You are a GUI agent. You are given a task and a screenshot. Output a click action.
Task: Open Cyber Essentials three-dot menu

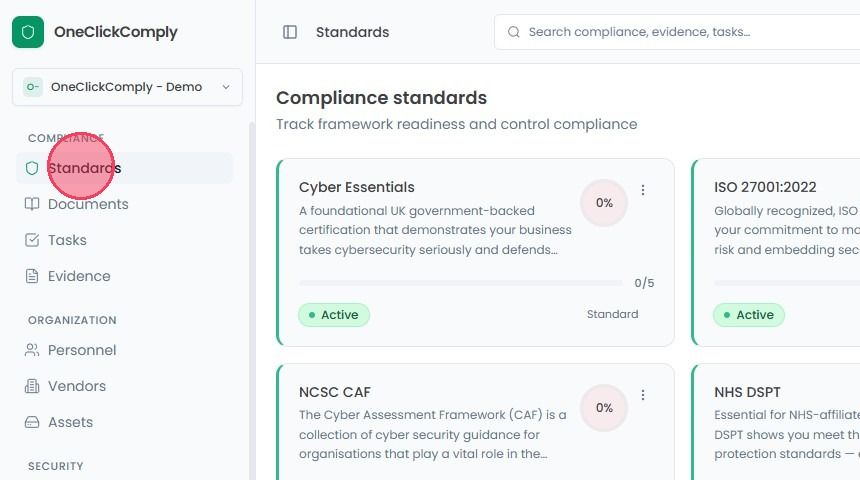[x=643, y=190]
